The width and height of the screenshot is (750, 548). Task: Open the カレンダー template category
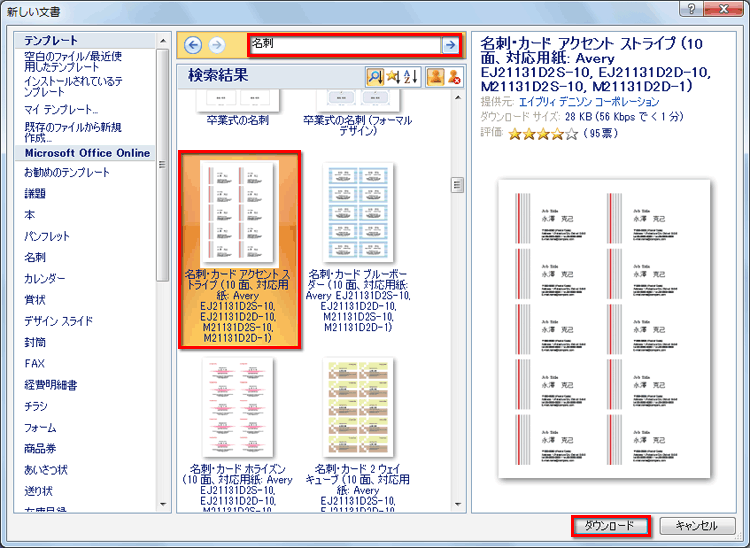(x=44, y=278)
